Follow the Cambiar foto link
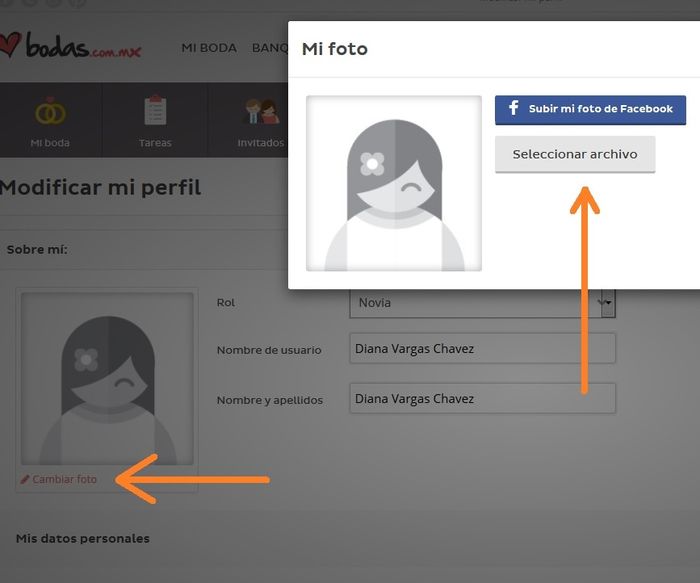This screenshot has width=700, height=583. [x=64, y=480]
